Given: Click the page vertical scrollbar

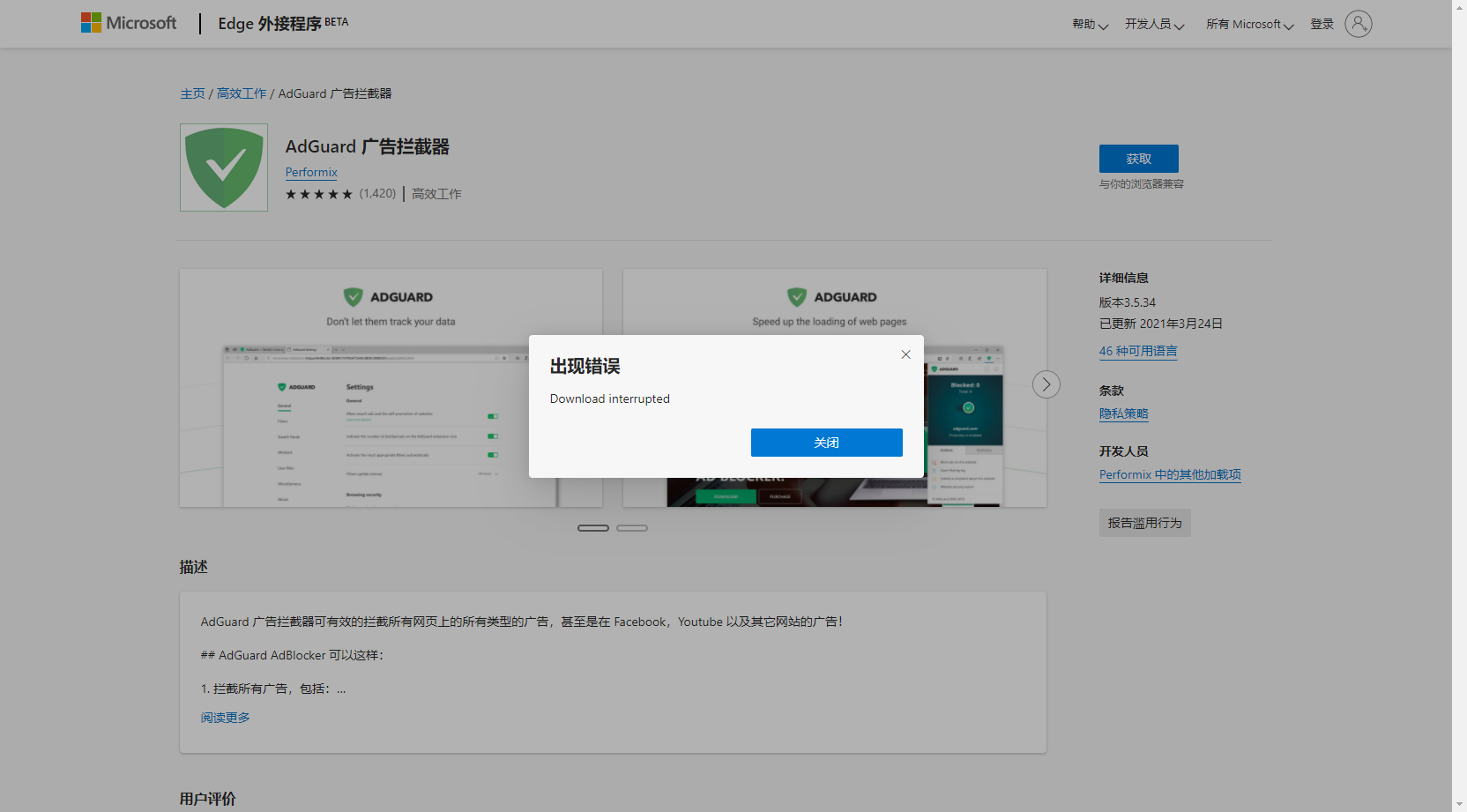Looking at the screenshot, I should click(1459, 406).
